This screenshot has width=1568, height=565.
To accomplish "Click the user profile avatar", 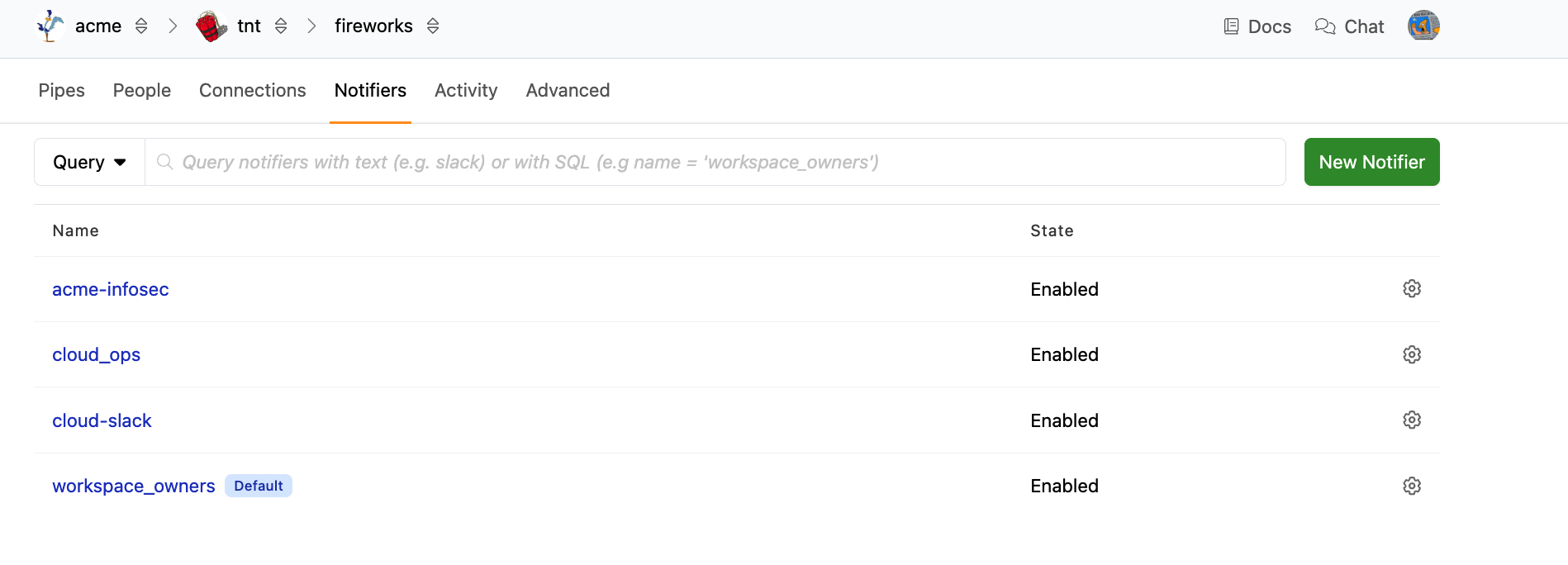I will click(x=1423, y=26).
